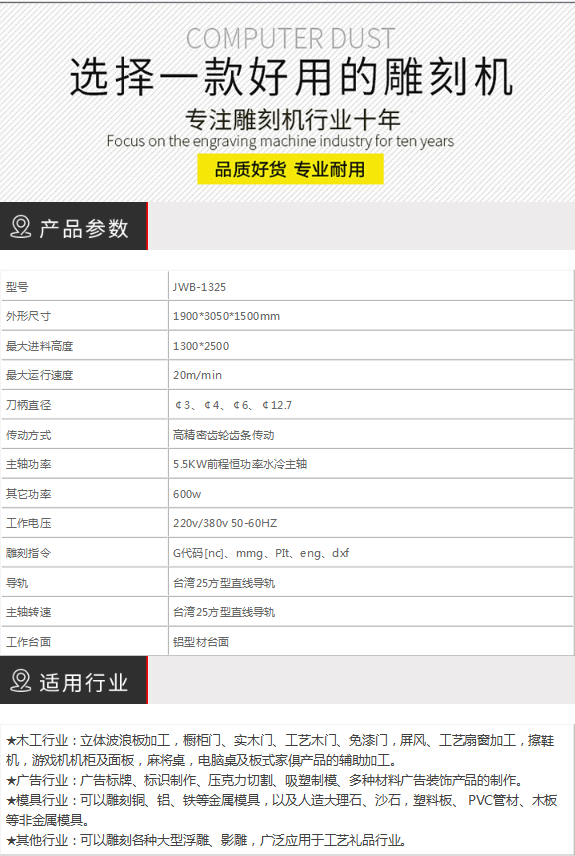This screenshot has width=575, height=856.
Task: Click the yellow 品质好货 专业耐用 banner
Action: tap(290, 169)
